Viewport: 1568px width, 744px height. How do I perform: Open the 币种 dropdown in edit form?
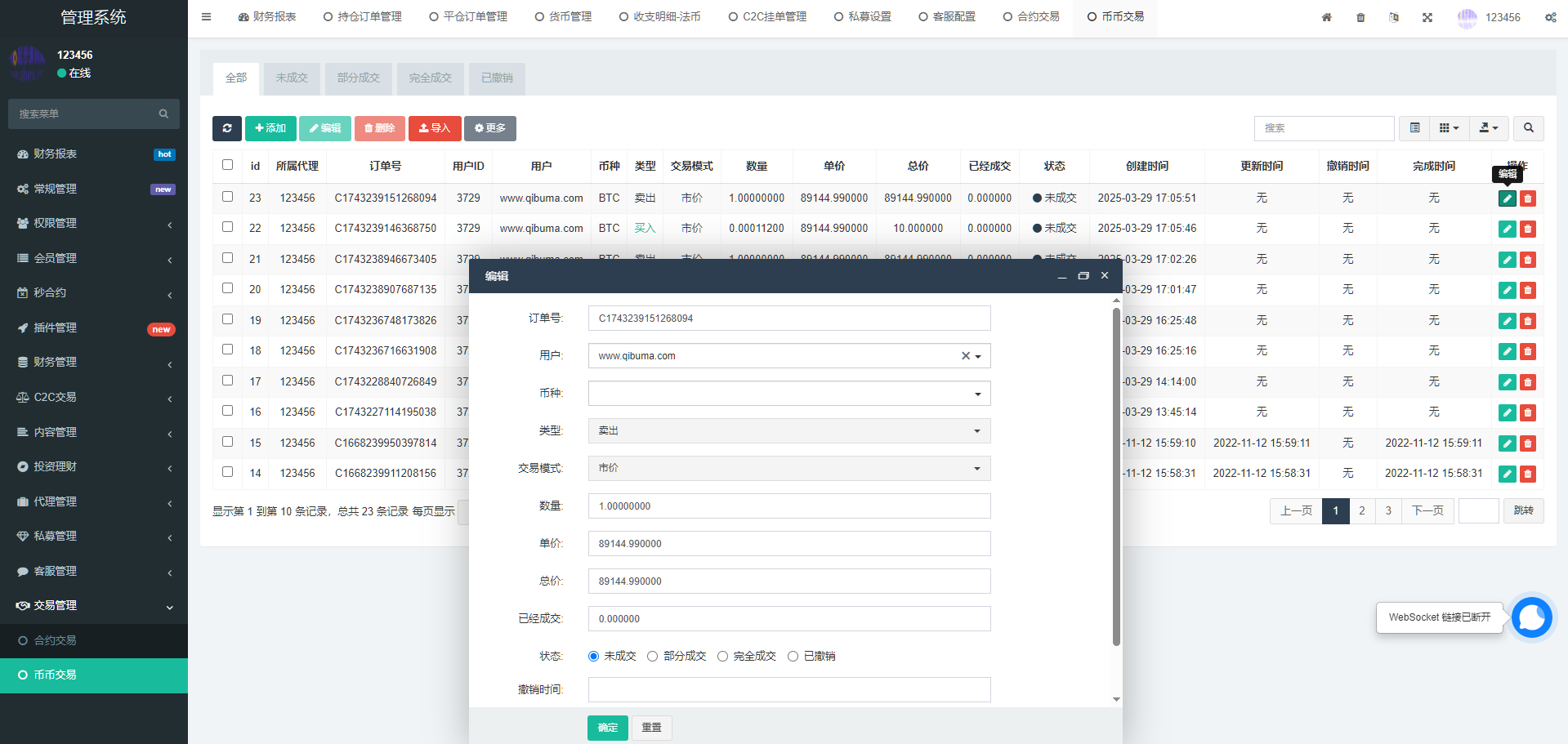[x=788, y=394]
